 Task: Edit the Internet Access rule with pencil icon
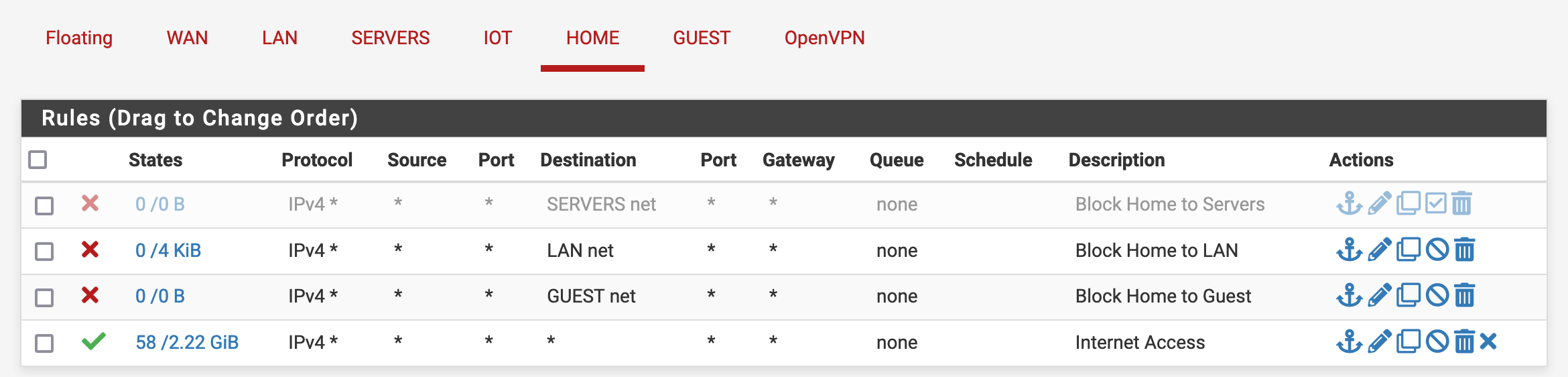click(x=1379, y=341)
